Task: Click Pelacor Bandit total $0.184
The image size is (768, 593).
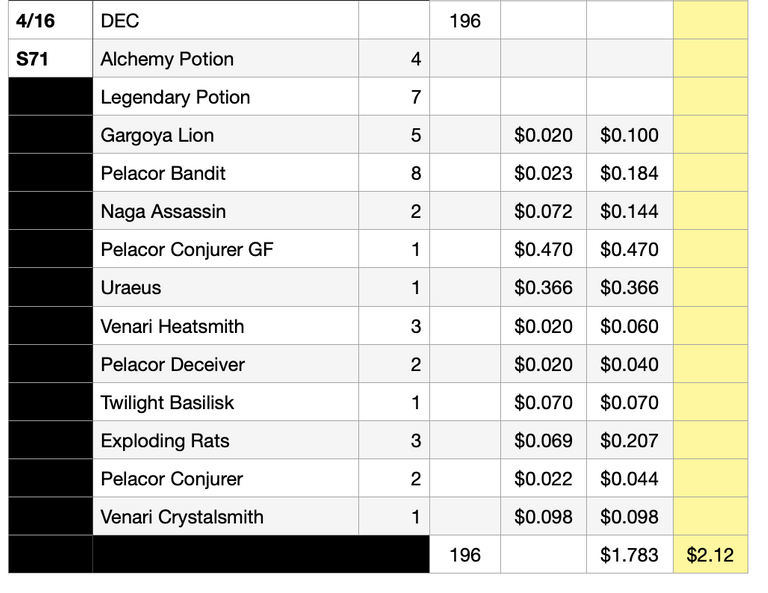Action: [x=629, y=173]
